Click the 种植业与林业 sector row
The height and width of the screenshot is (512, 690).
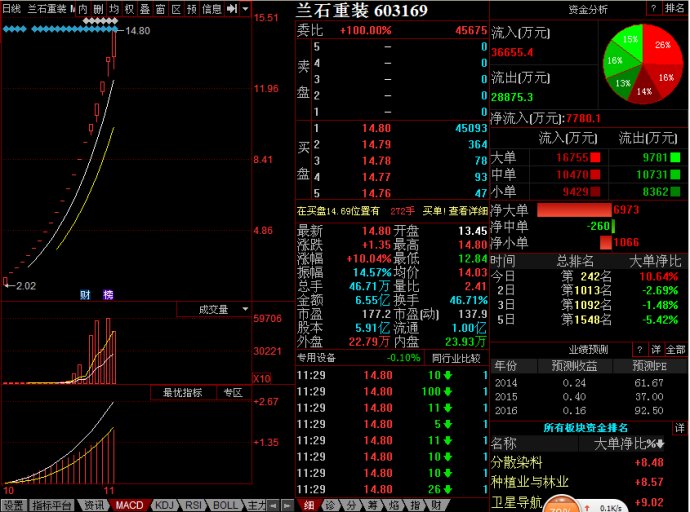(589, 482)
